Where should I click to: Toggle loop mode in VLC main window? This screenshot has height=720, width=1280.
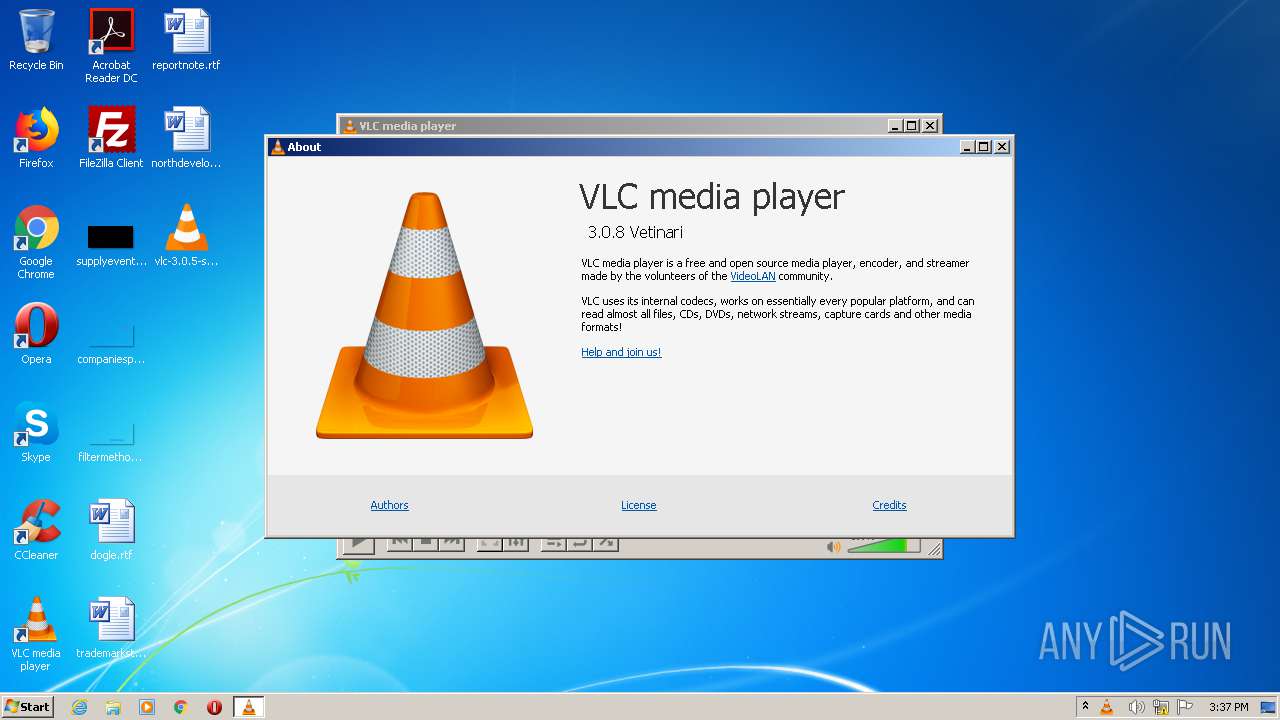579,543
